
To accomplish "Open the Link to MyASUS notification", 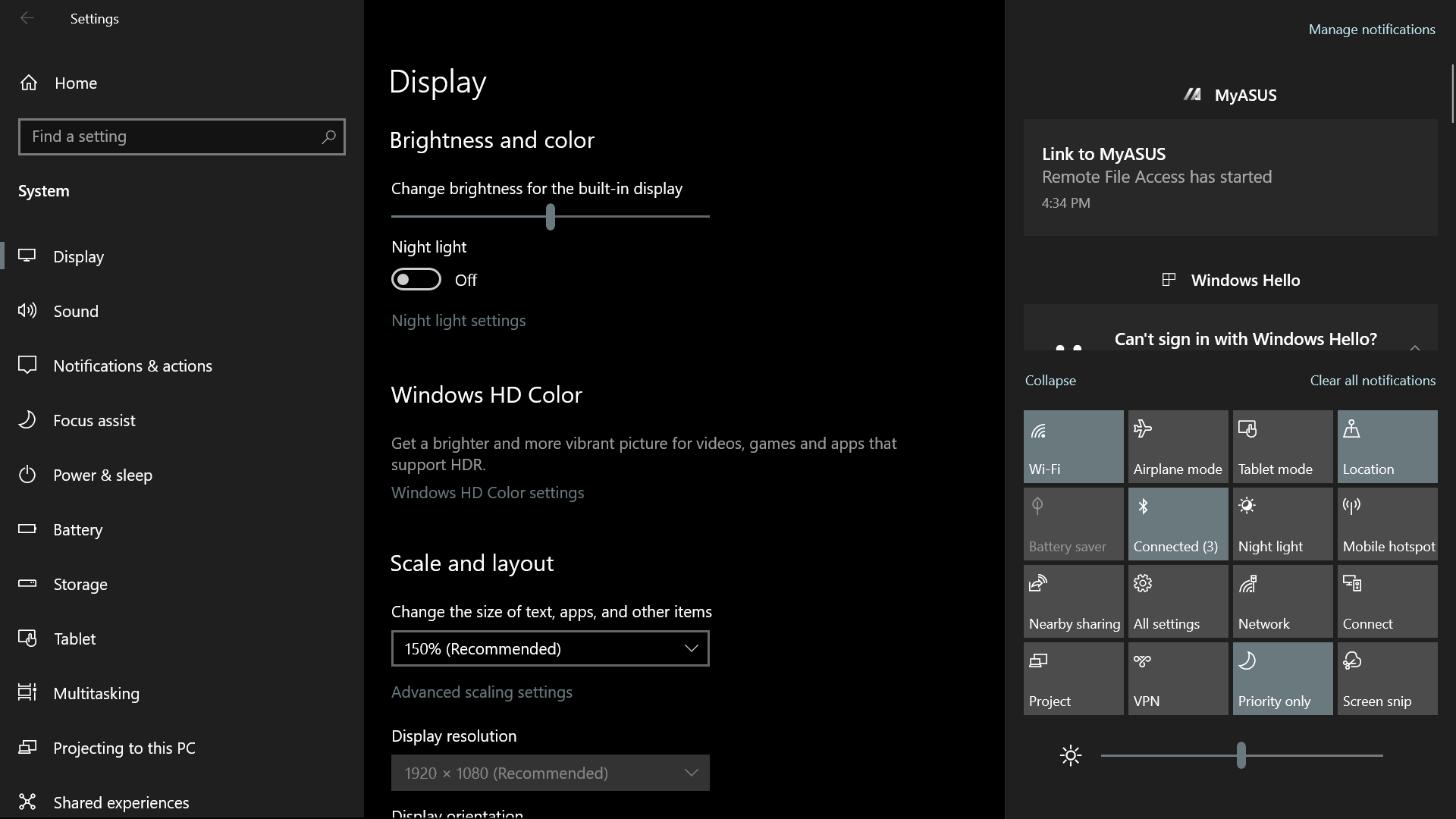I will click(x=1231, y=177).
